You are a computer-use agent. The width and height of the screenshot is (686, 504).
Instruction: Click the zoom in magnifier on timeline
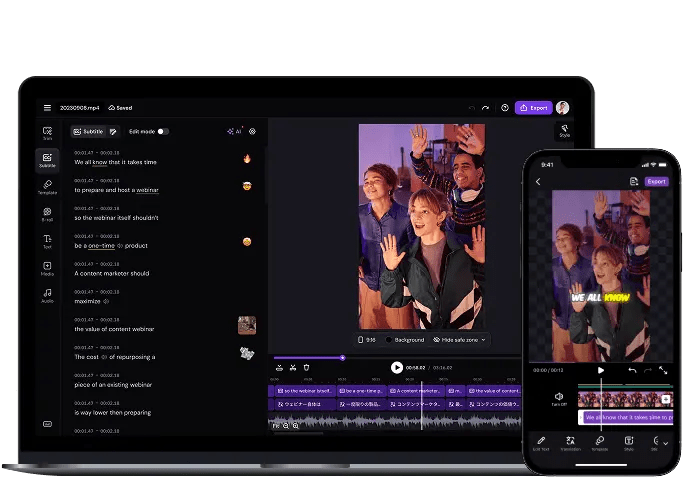[x=295, y=425]
